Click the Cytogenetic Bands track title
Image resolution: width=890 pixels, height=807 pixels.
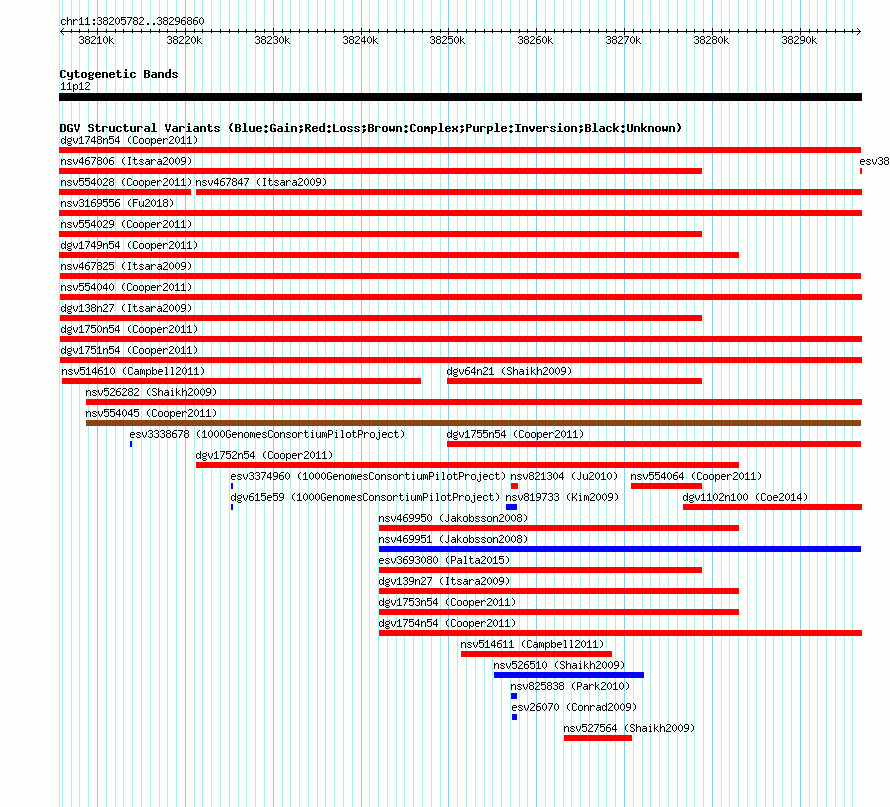coord(119,74)
